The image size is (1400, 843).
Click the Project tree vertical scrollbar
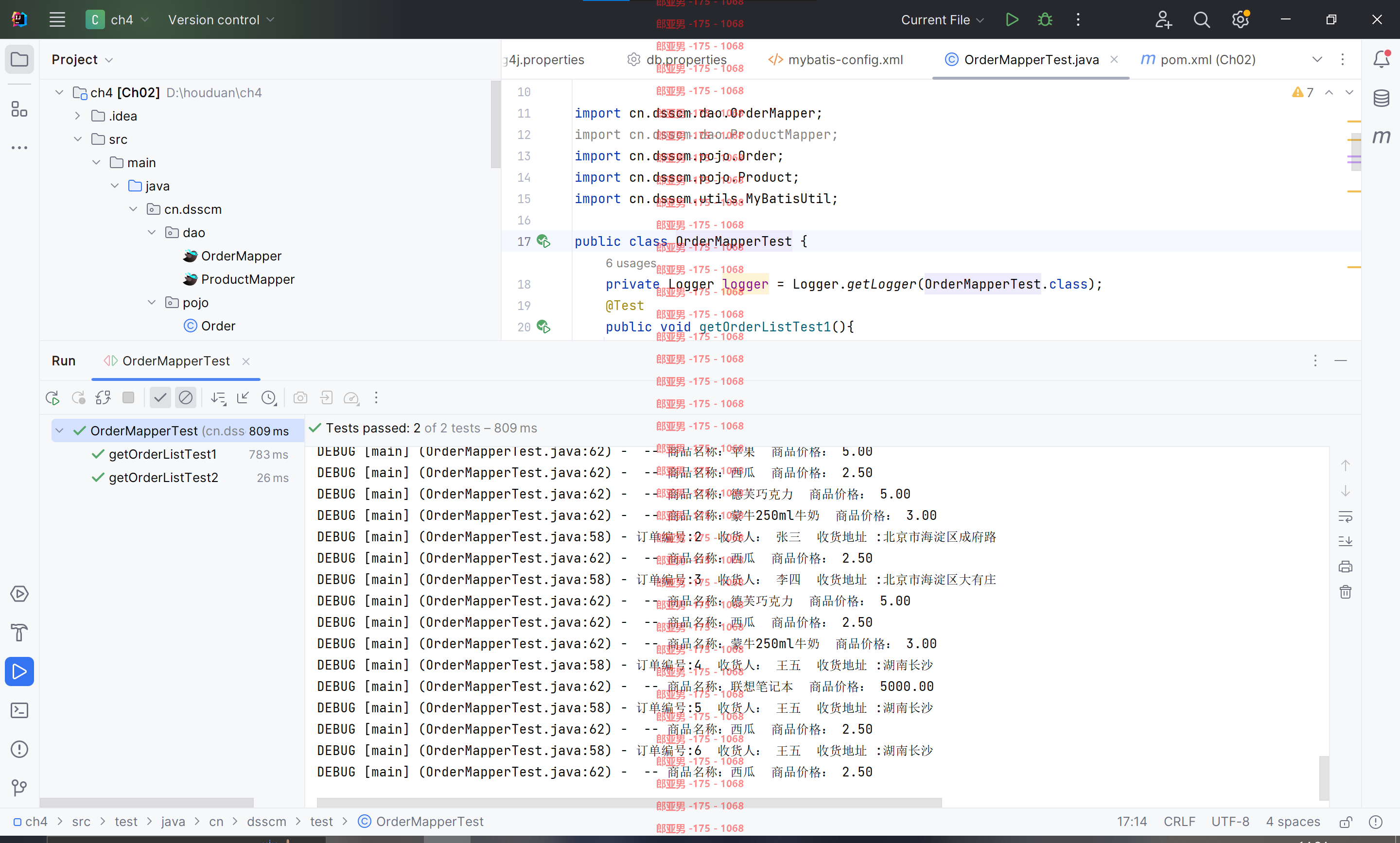pos(495,124)
